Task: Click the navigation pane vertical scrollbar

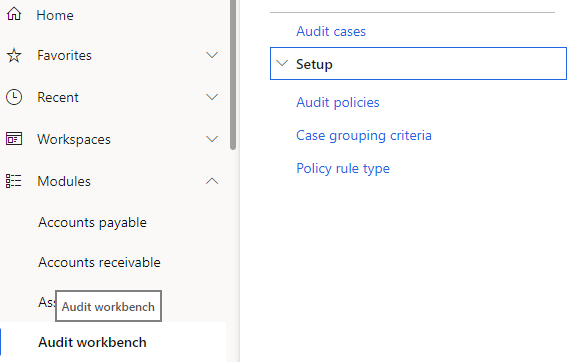Action: tap(233, 74)
